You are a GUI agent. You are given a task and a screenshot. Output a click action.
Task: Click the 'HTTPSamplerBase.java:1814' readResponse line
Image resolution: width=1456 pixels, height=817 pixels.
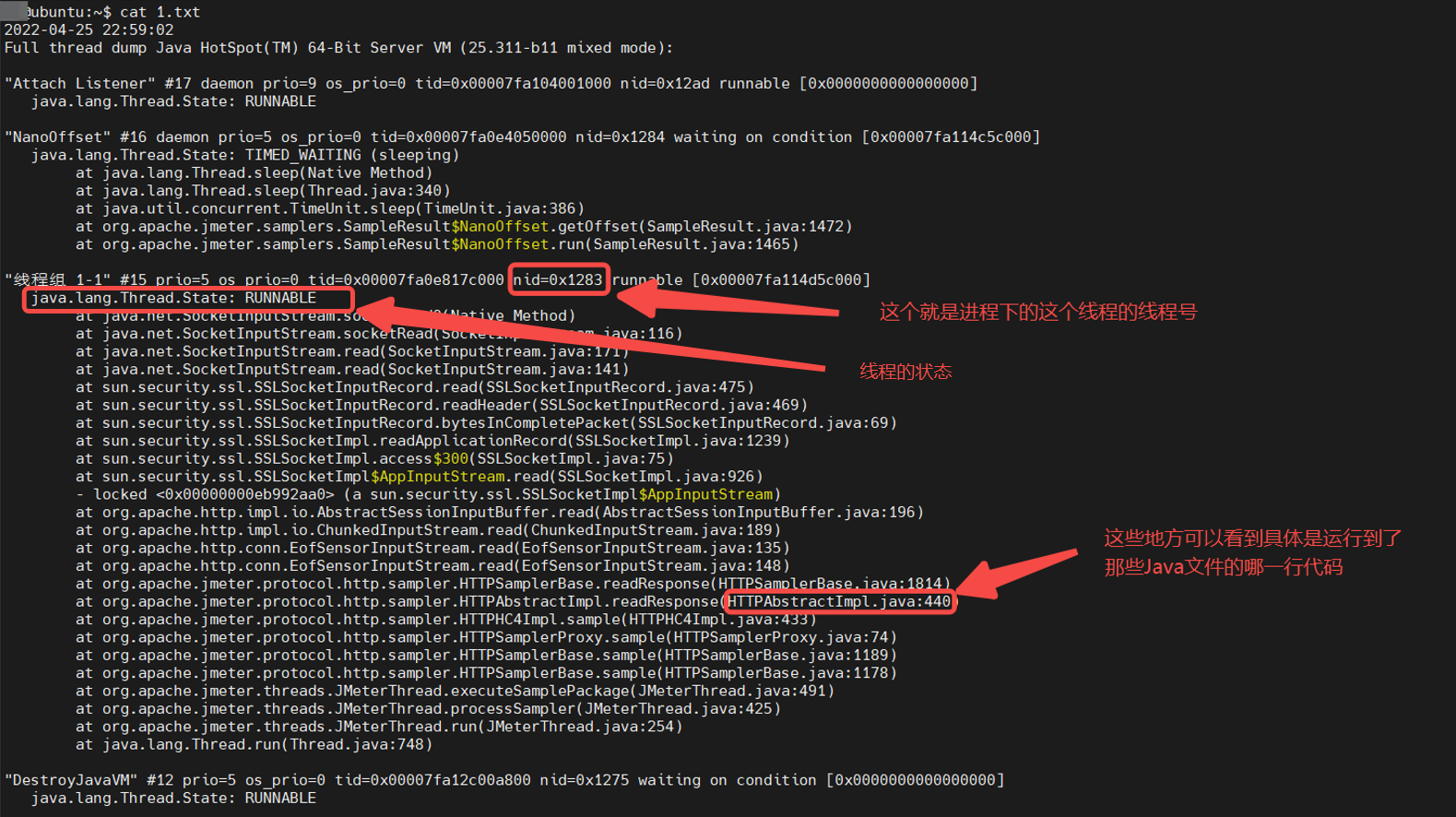pos(514,584)
